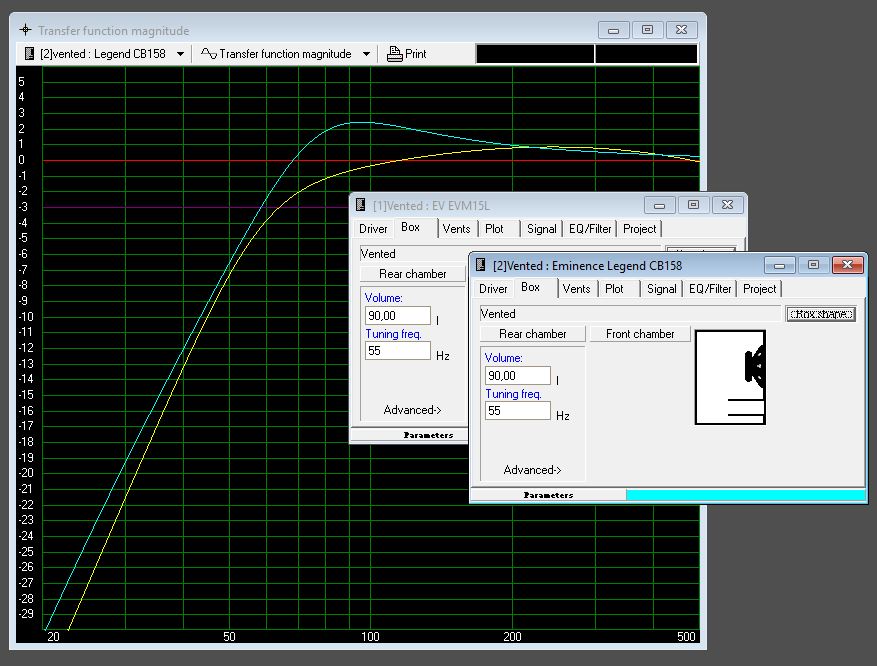This screenshot has width=877, height=666.
Task: Click the vented box diagram preview
Action: [x=730, y=377]
